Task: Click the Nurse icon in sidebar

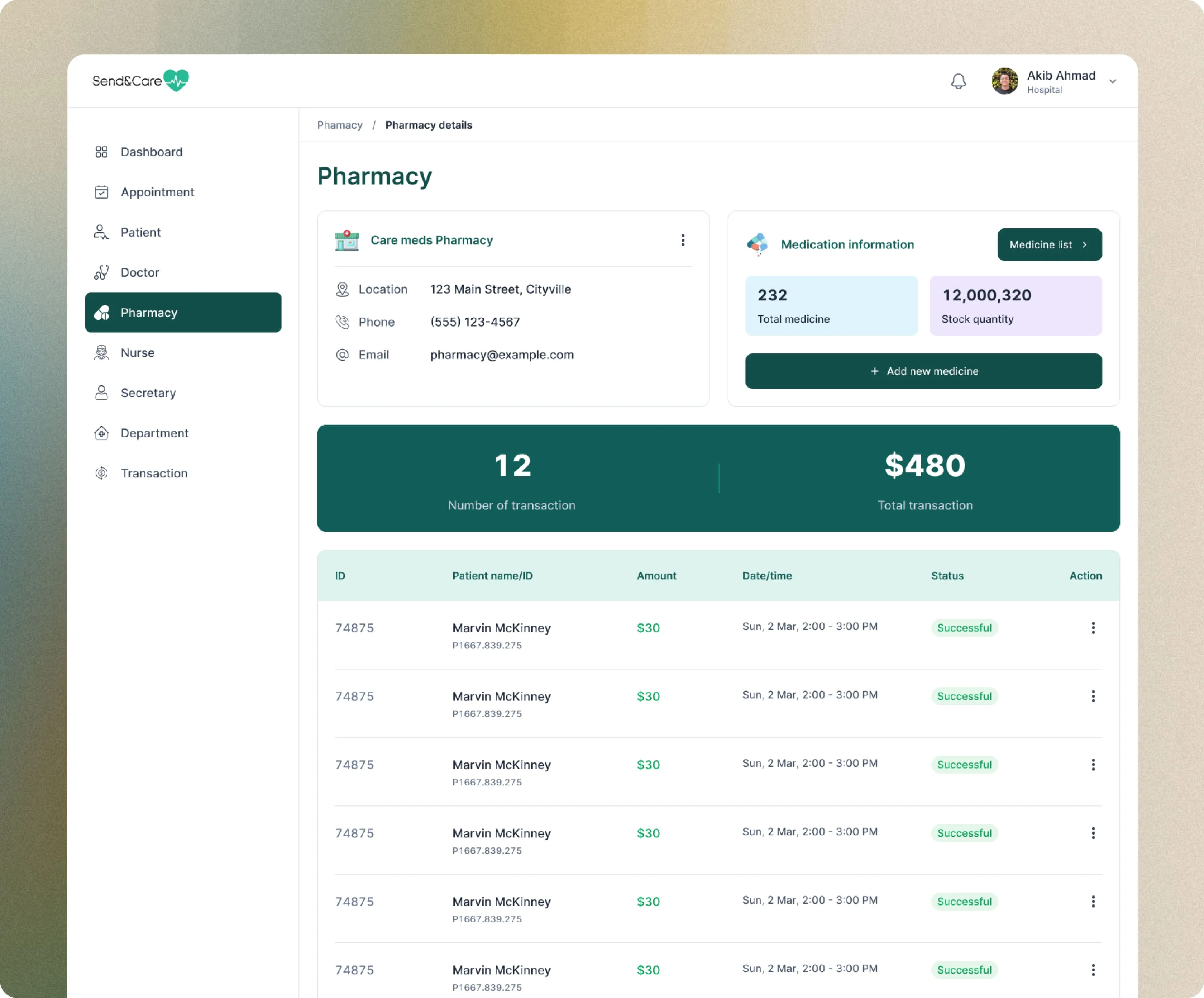Action: [101, 353]
